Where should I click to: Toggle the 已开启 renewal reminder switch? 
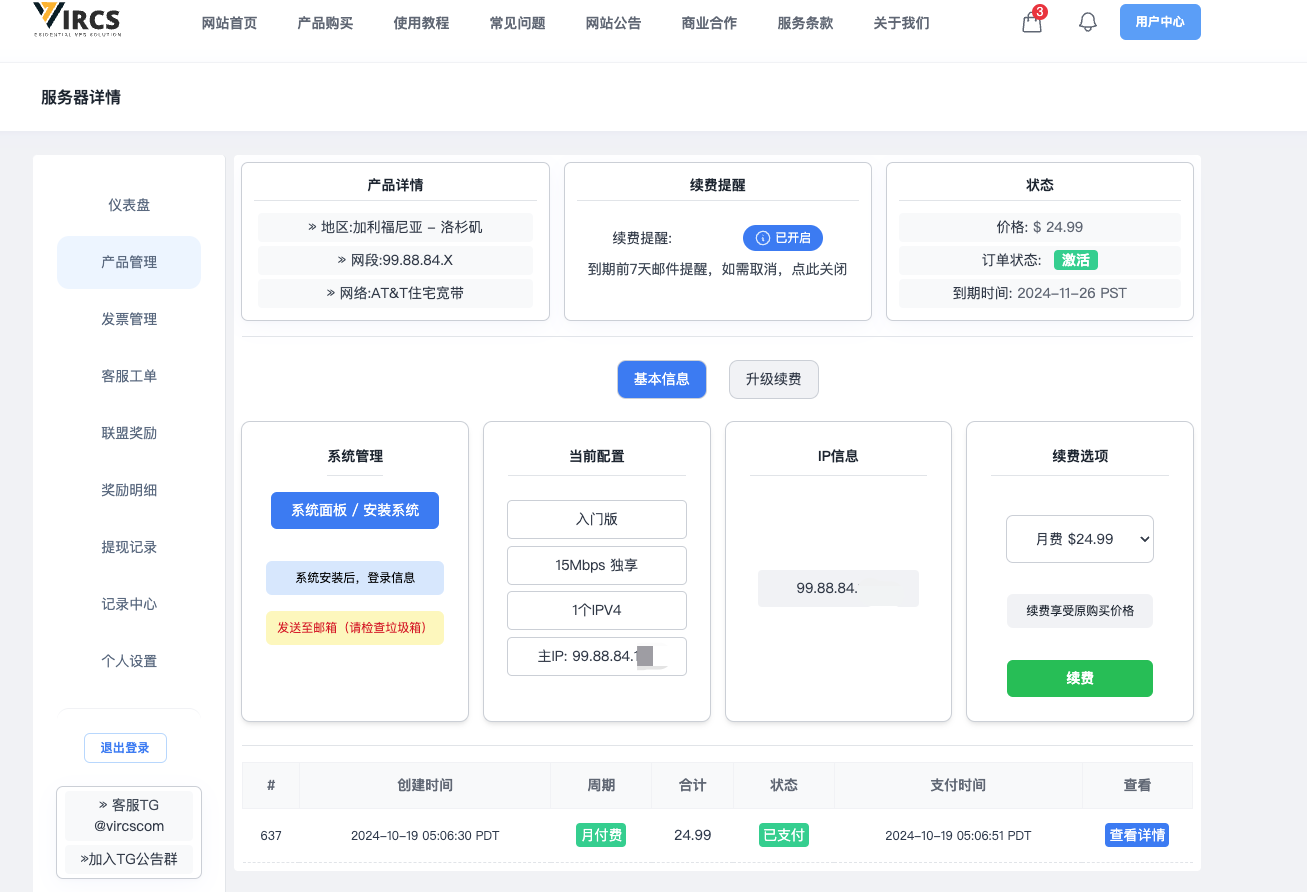pyautogui.click(x=782, y=238)
